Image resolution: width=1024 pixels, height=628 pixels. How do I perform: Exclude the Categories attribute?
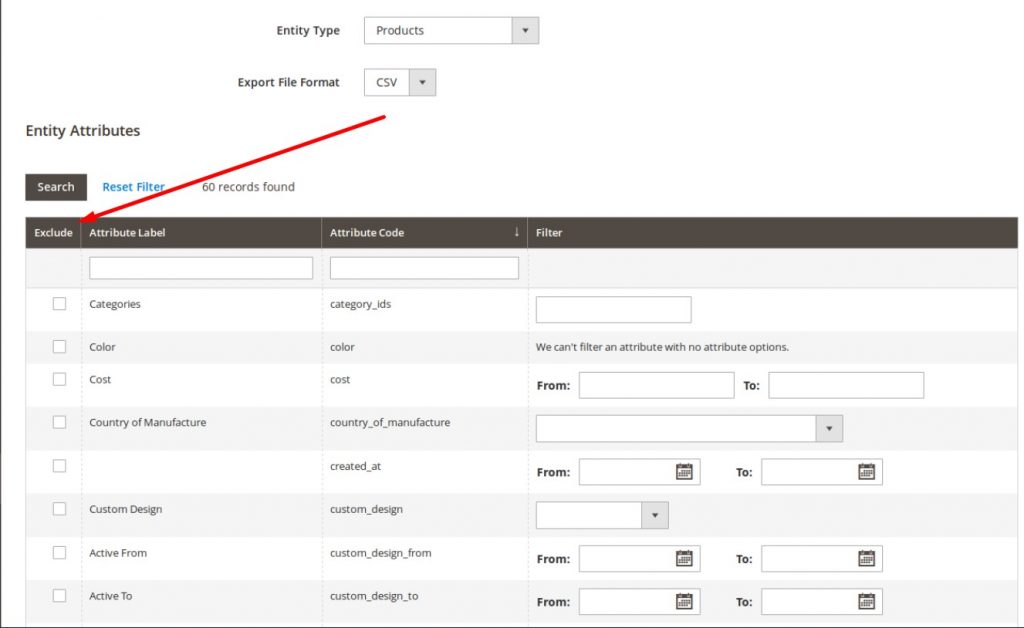coord(59,302)
